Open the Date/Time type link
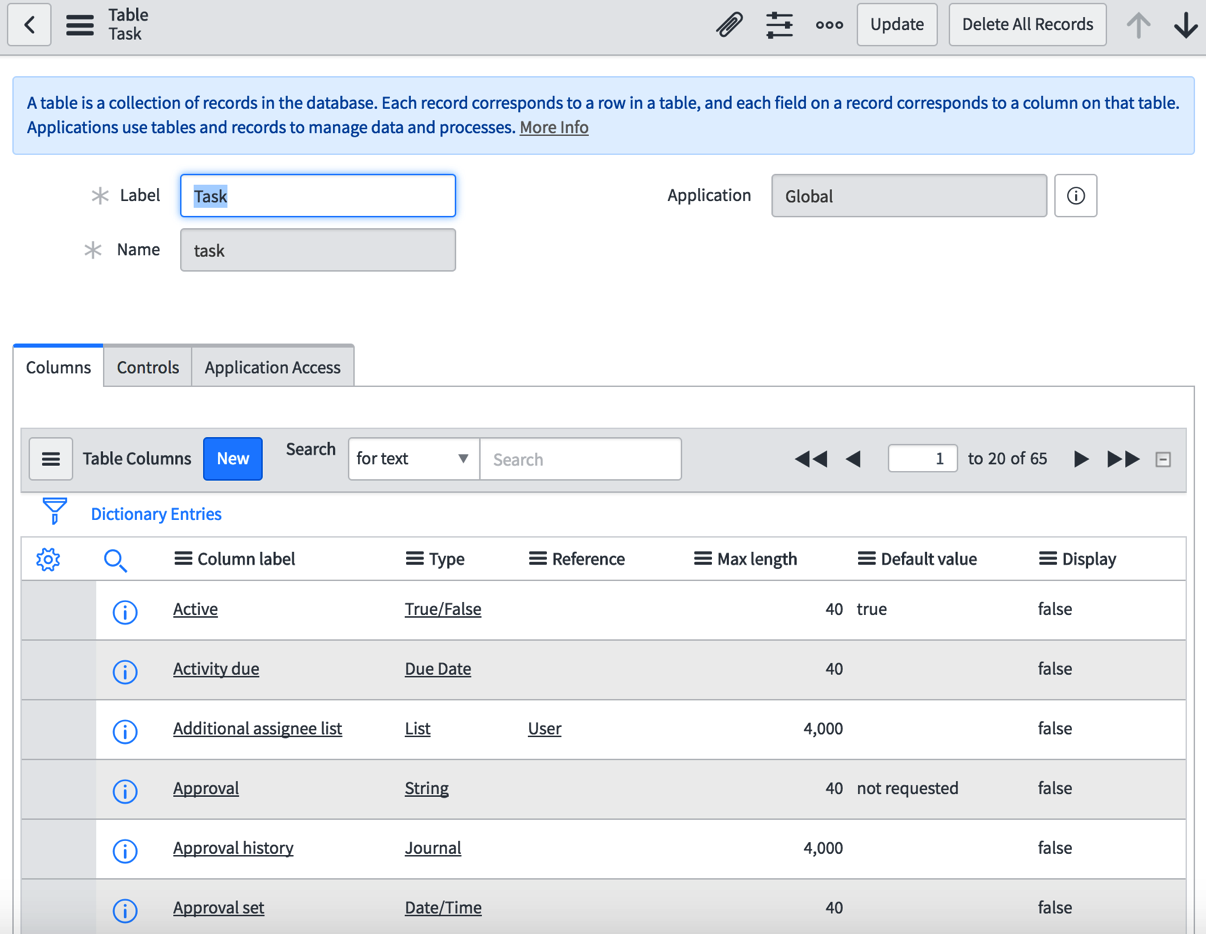 pos(443,908)
